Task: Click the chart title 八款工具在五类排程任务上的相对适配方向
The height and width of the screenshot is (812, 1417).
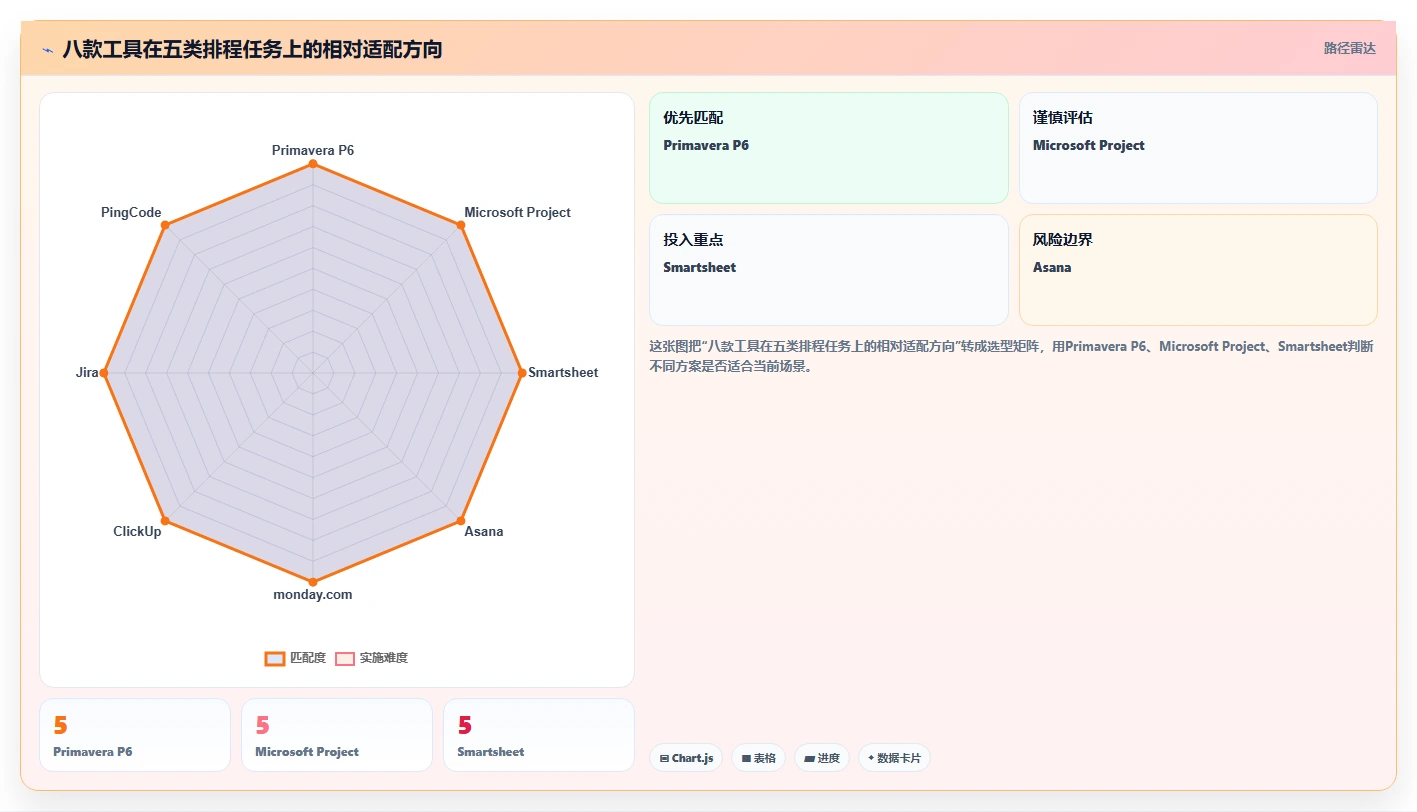Action: pos(252,49)
